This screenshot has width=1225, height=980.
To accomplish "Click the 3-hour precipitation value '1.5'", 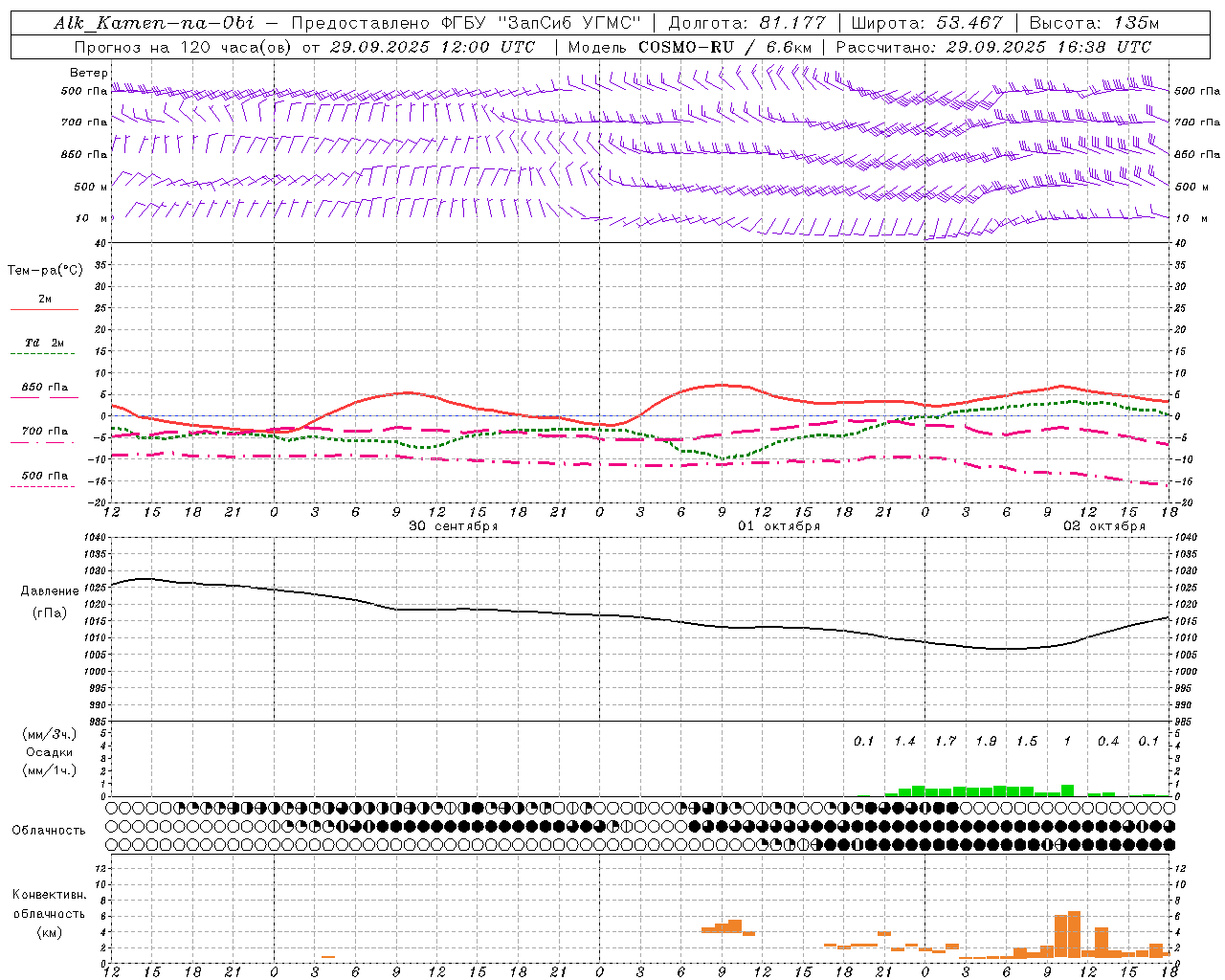I will (x=1027, y=742).
